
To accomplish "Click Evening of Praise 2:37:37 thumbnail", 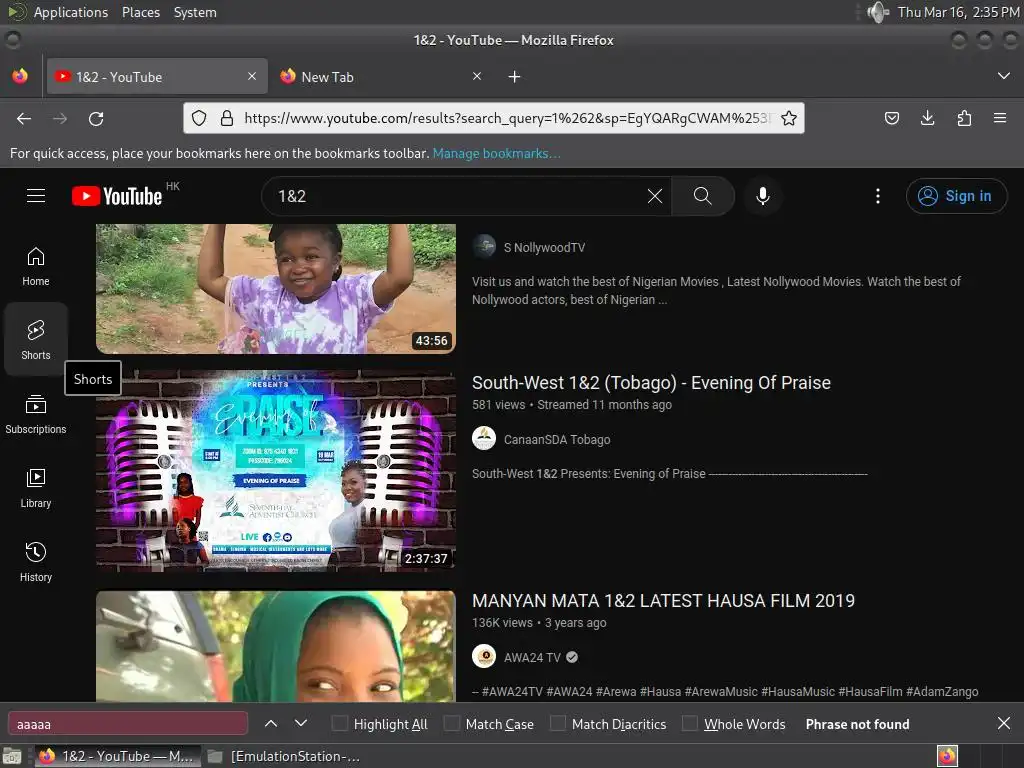I will coord(276,471).
